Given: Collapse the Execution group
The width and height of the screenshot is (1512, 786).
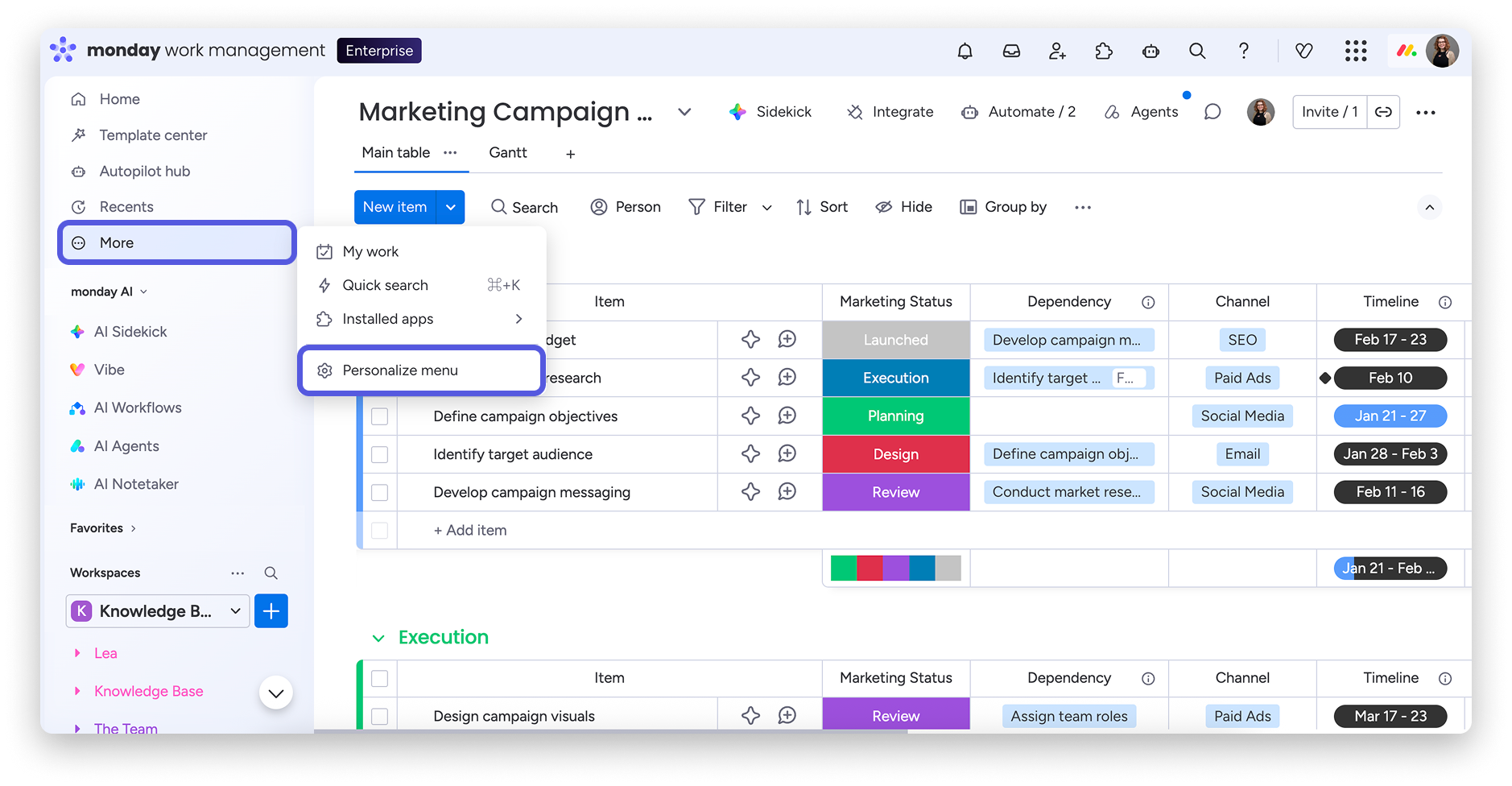Looking at the screenshot, I should (378, 639).
